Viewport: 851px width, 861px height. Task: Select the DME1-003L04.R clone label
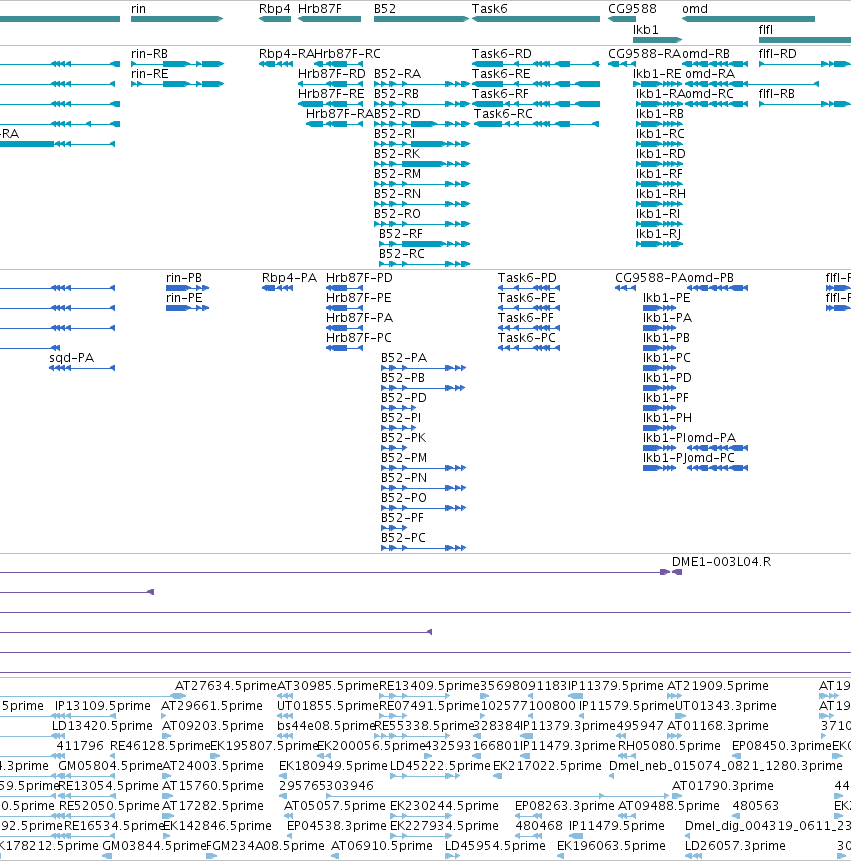tap(721, 562)
